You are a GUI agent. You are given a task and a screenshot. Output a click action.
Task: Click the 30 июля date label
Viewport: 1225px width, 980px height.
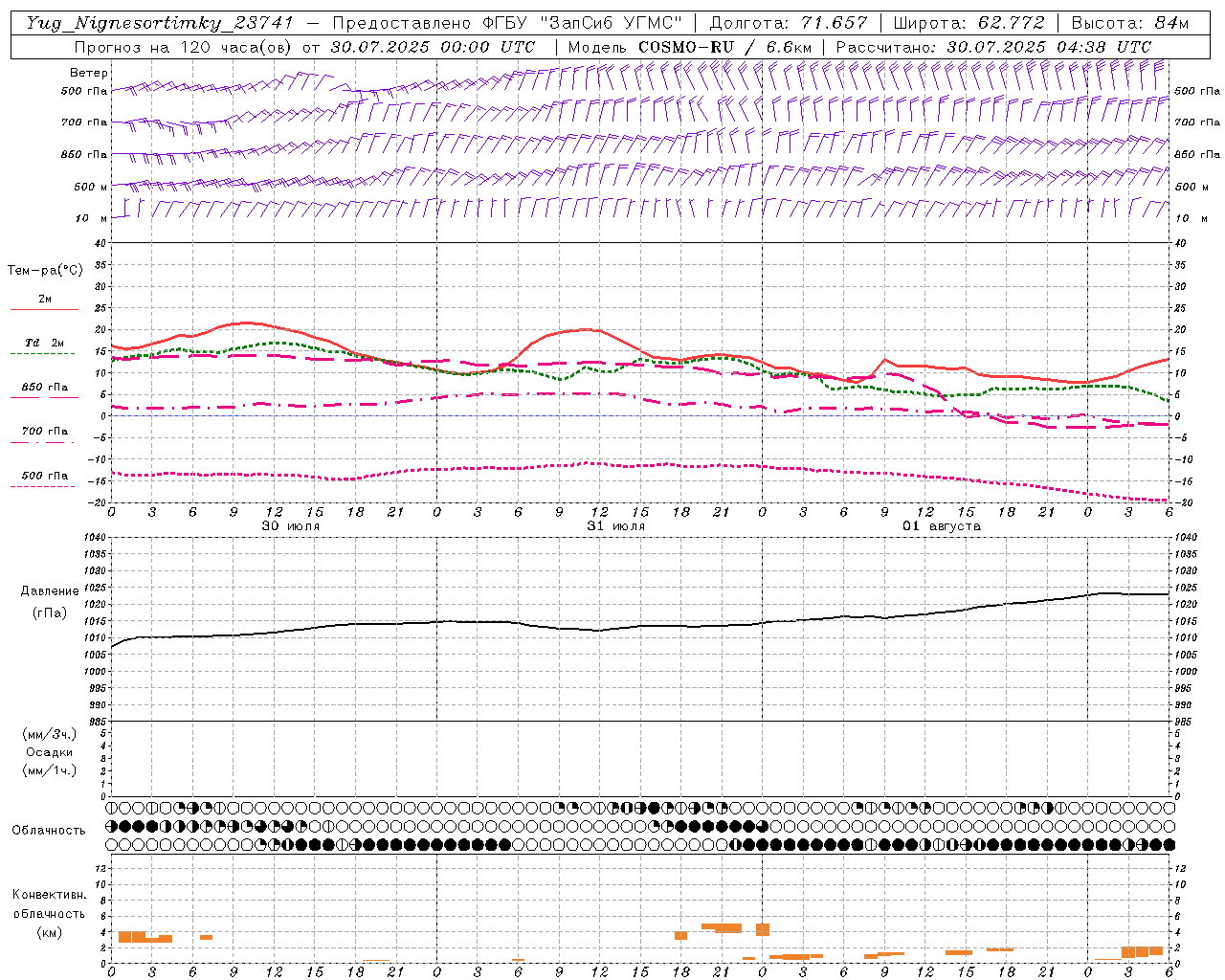coord(291,526)
